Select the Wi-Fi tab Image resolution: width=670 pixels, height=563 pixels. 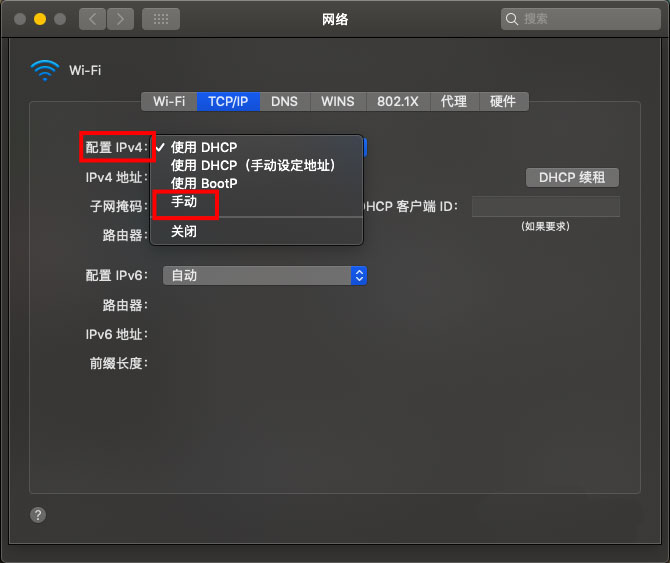[x=169, y=102]
